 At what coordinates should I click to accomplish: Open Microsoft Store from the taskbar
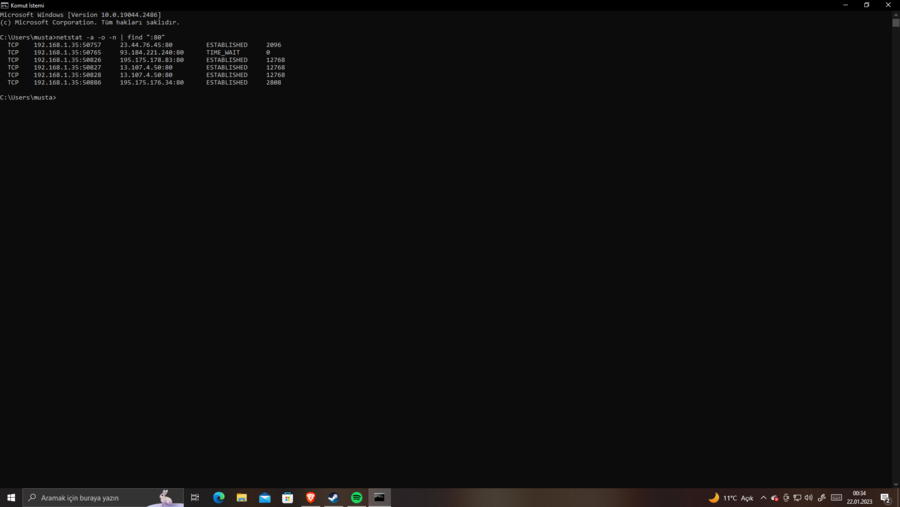(287, 497)
